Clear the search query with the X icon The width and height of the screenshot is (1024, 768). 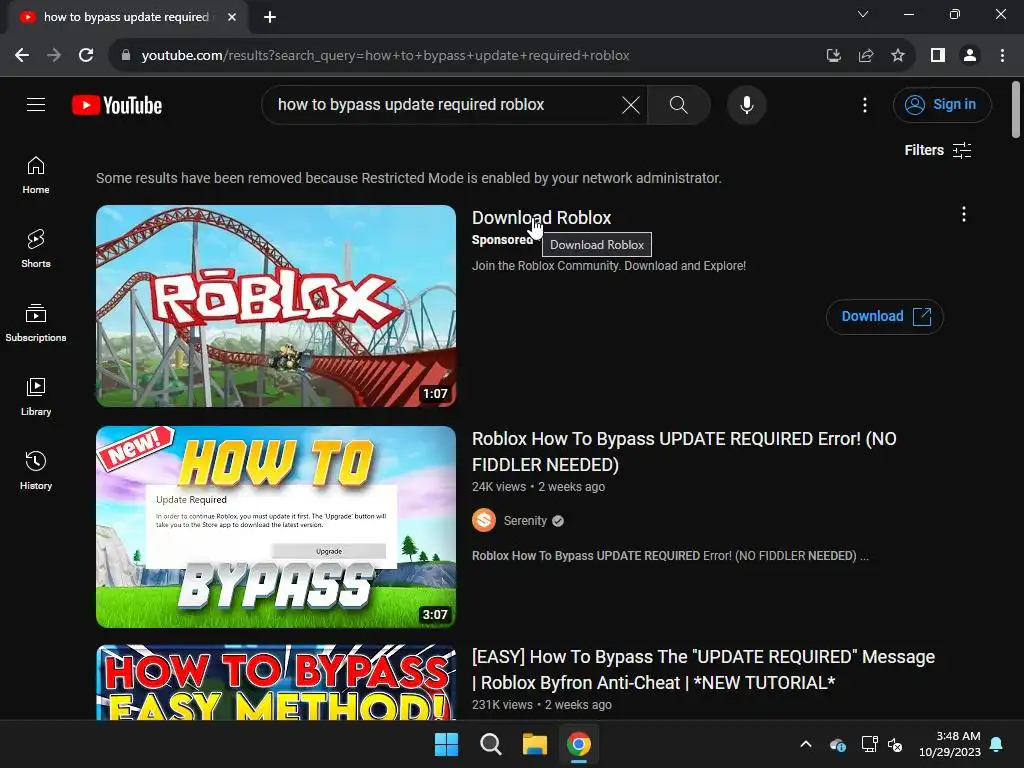tap(631, 104)
